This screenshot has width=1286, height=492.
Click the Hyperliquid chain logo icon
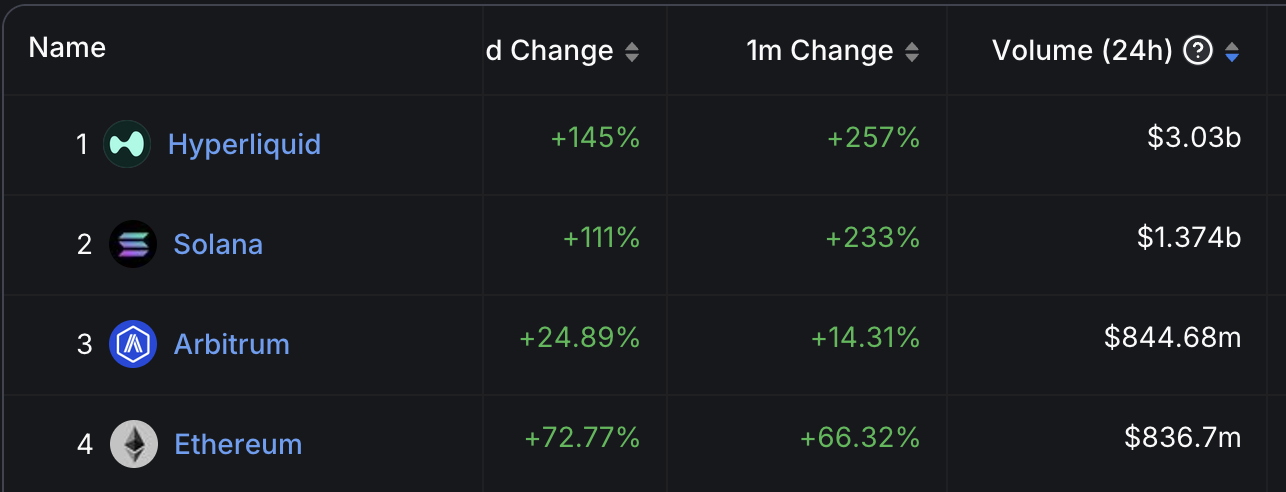[127, 144]
